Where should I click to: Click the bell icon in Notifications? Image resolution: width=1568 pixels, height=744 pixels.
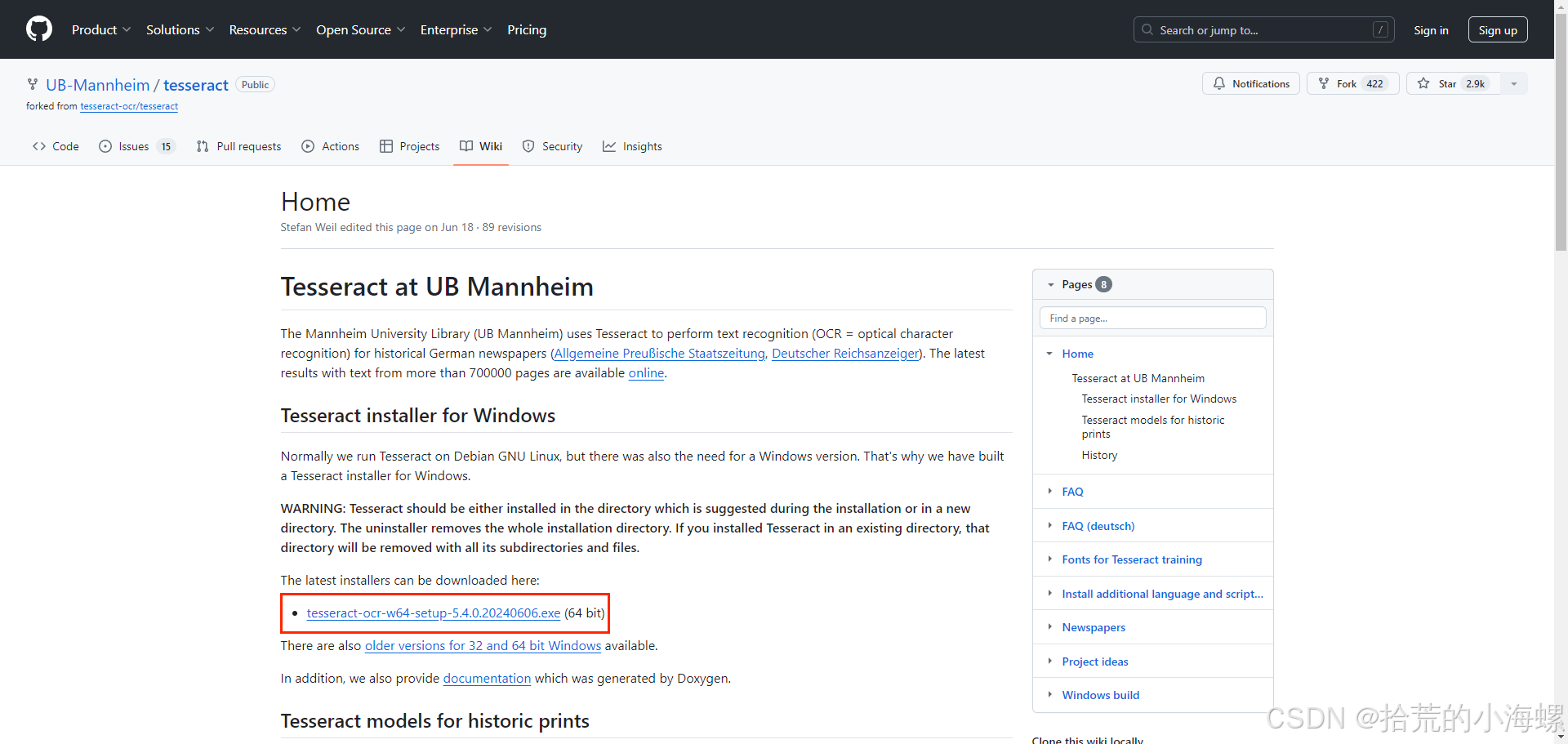pyautogui.click(x=1219, y=84)
